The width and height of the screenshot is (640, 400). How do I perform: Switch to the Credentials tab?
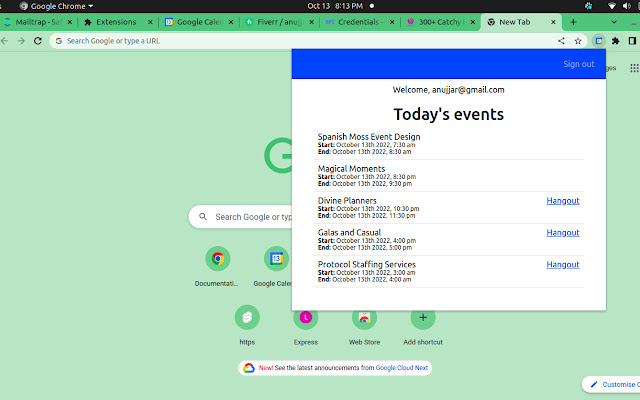360,22
